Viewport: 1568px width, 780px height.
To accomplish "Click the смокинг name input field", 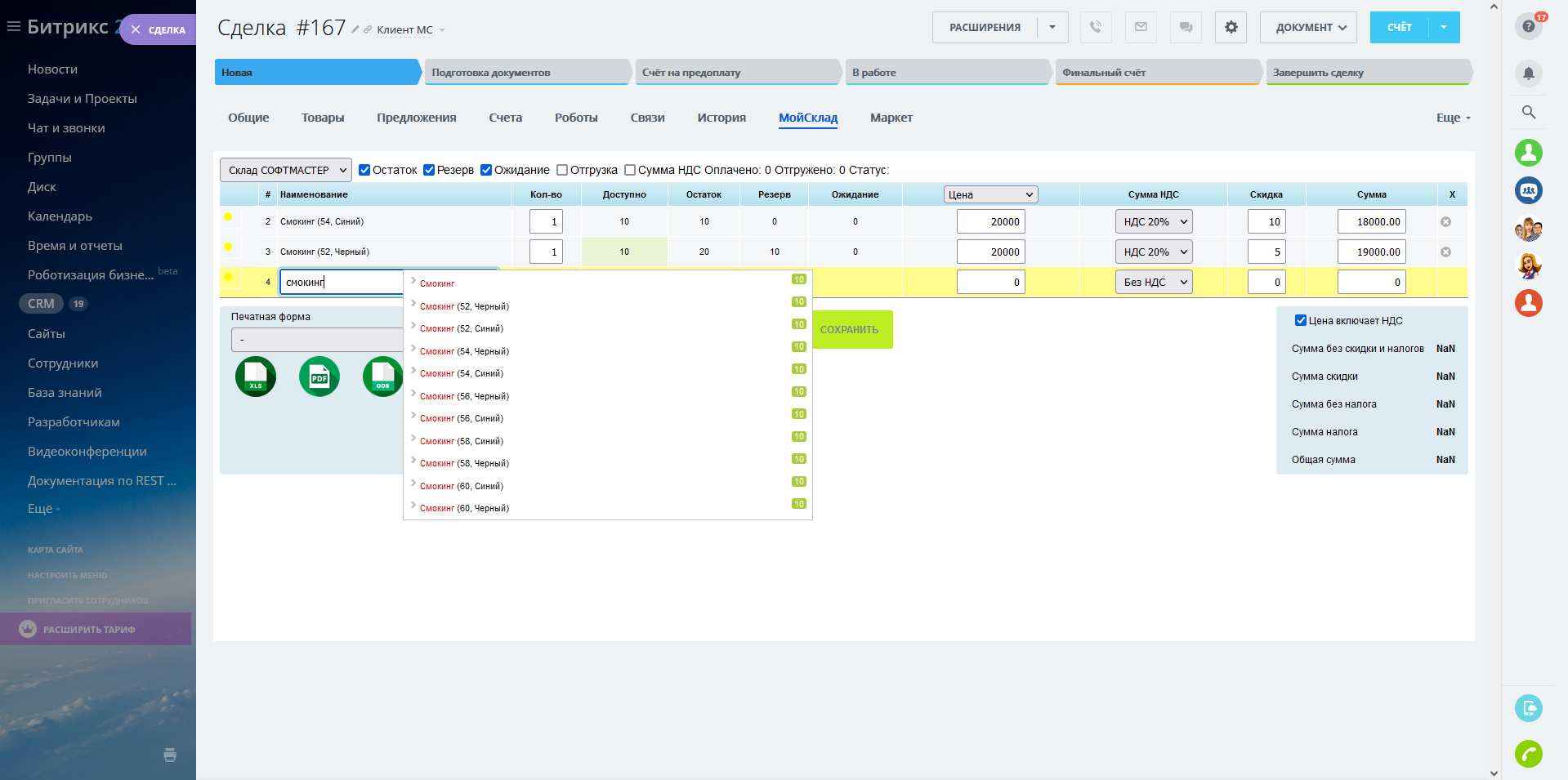I will pos(342,282).
